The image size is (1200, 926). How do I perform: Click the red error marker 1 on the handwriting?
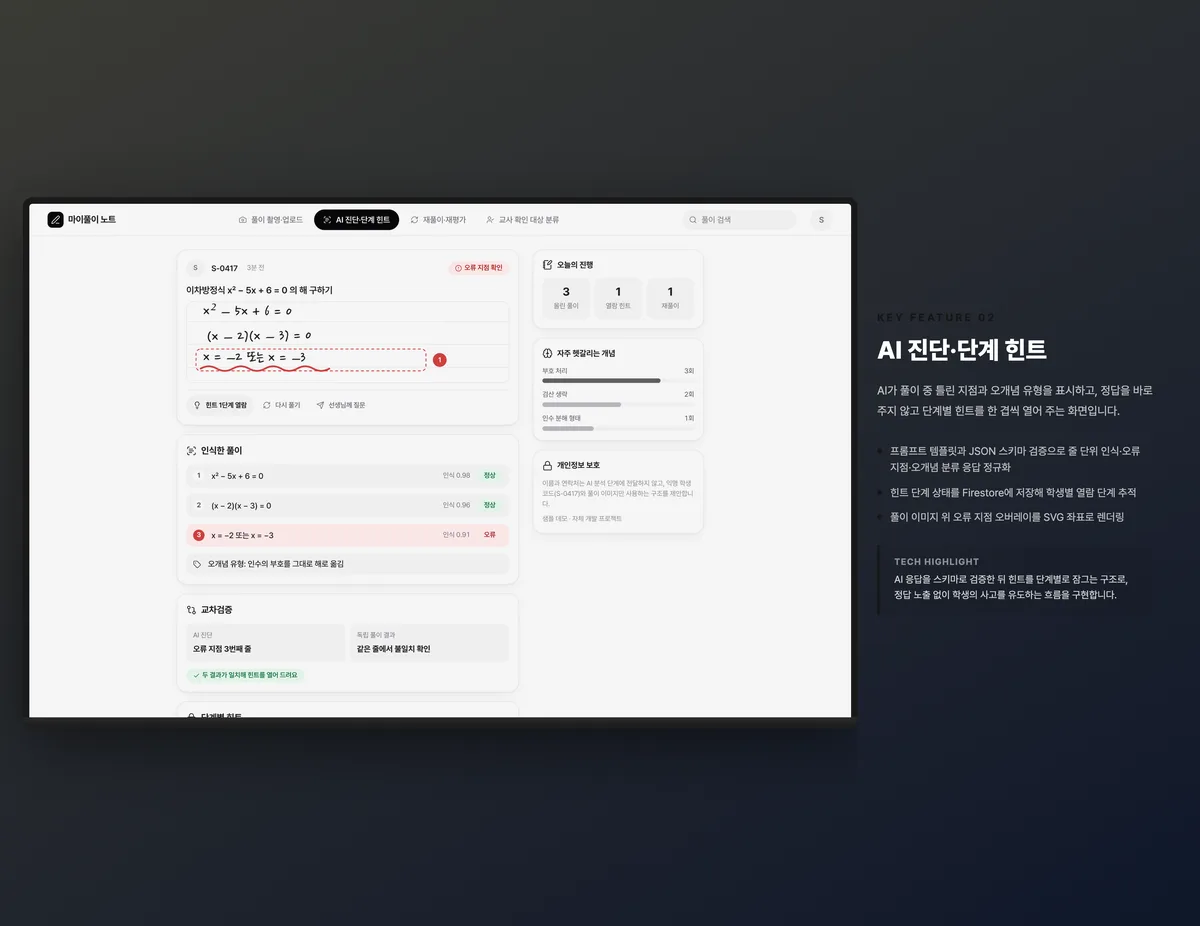pyautogui.click(x=440, y=359)
